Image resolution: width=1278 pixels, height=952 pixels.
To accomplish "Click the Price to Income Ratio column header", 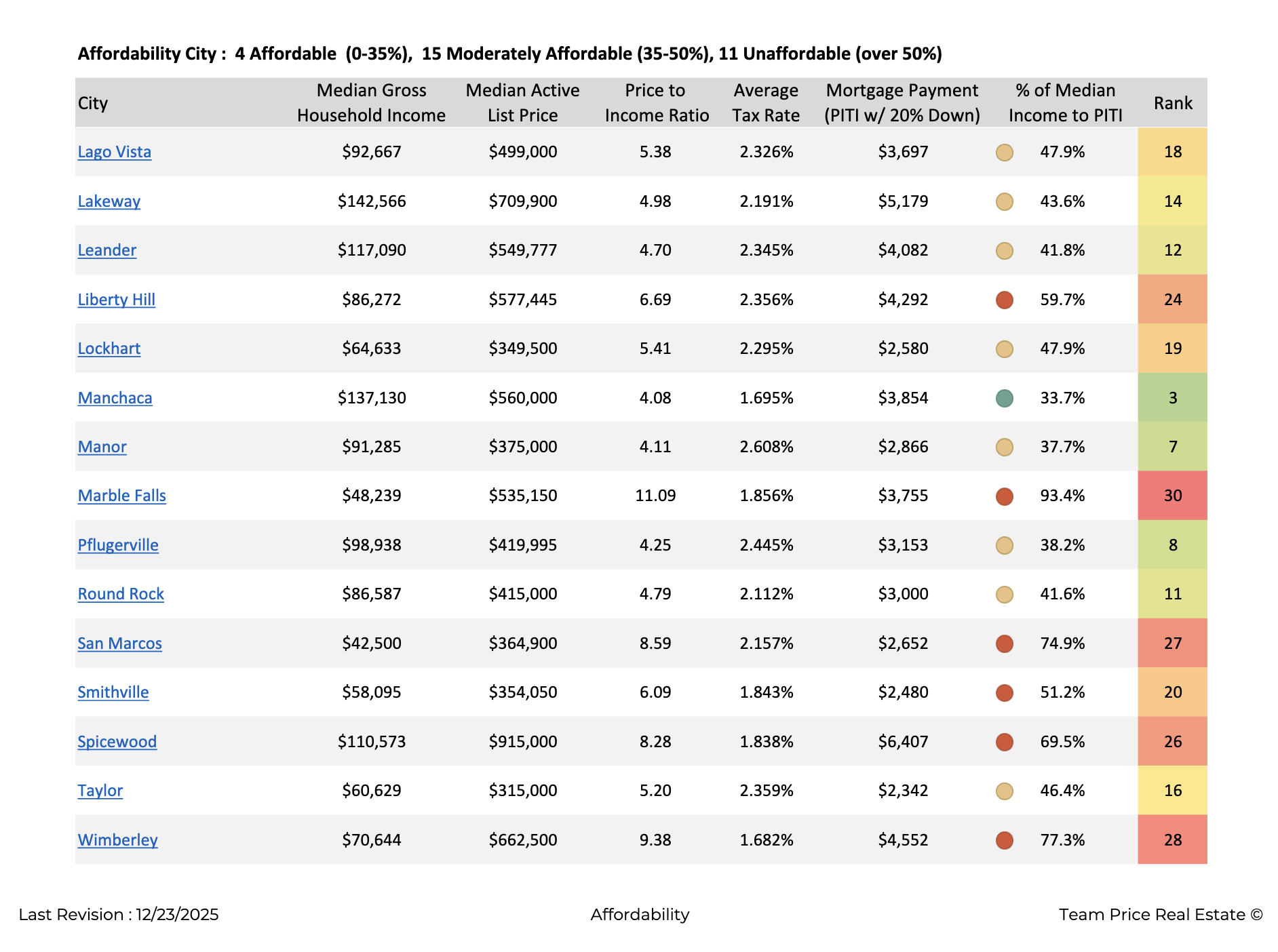I will click(x=656, y=103).
